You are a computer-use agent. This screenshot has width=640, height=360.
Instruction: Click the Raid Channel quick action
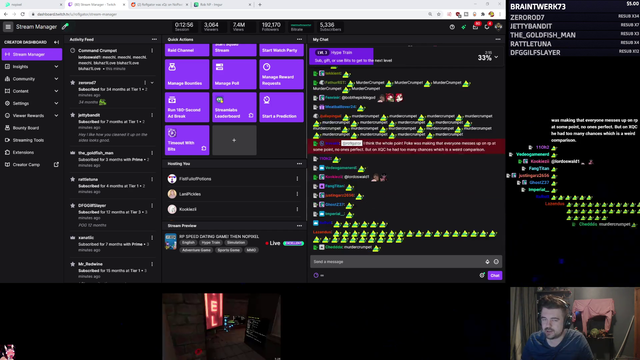pyautogui.click(x=187, y=50)
